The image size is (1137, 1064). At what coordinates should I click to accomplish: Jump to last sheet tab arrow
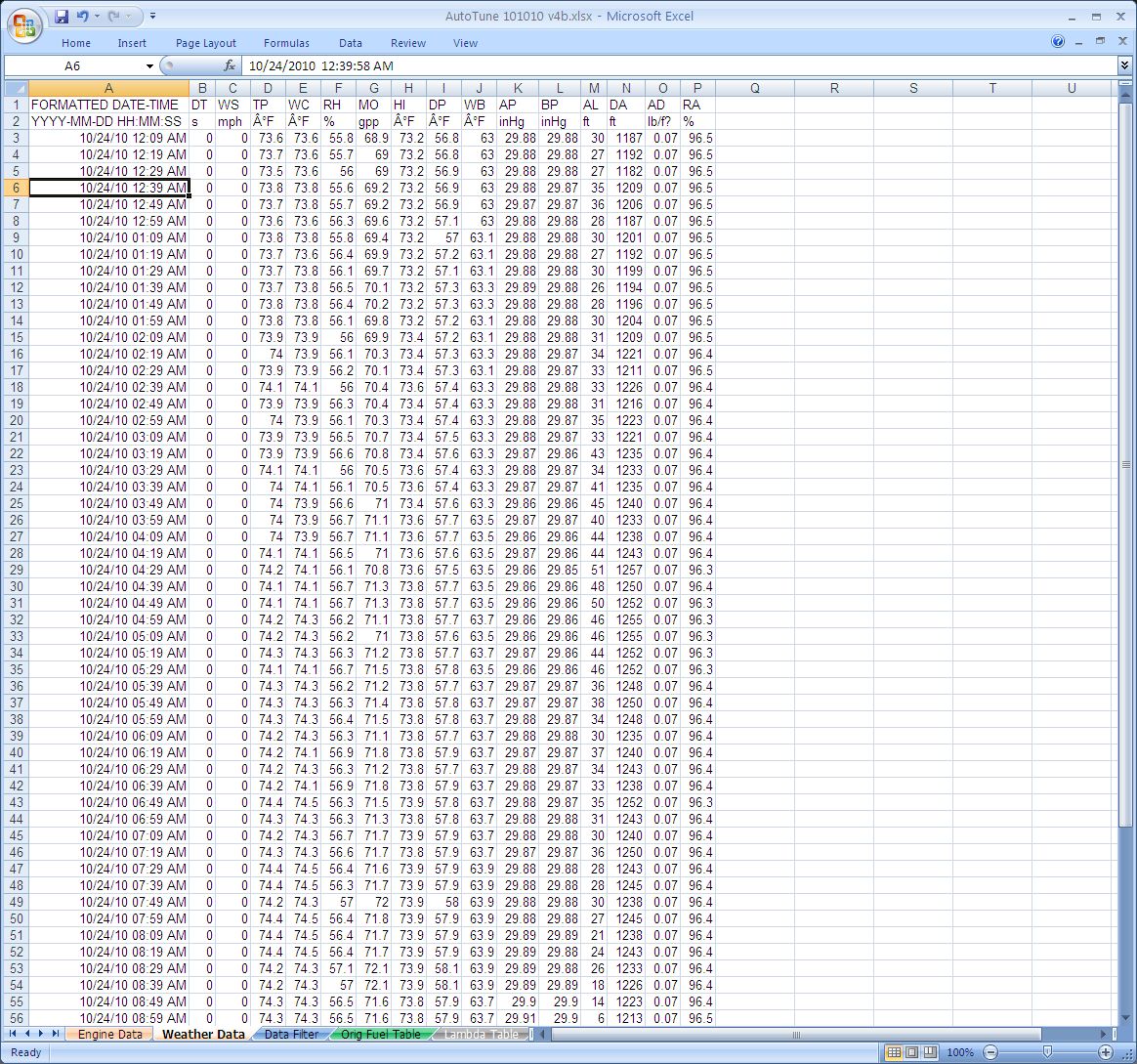coord(54,1034)
